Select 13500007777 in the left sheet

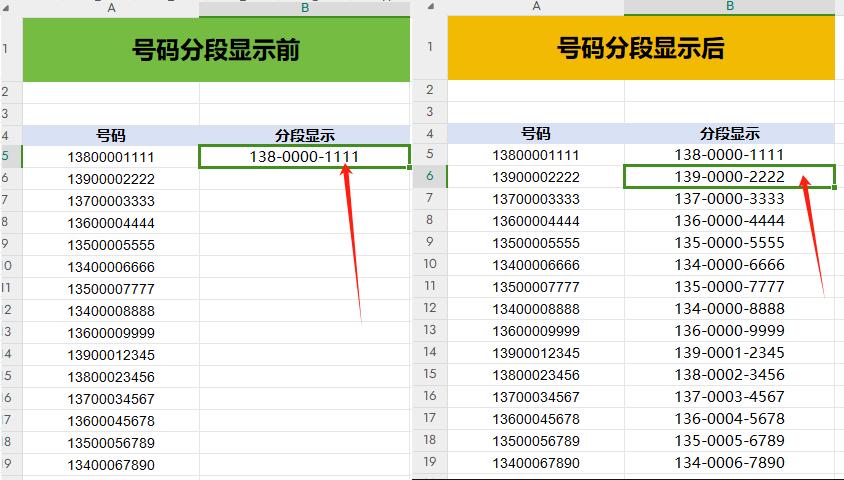coord(111,289)
